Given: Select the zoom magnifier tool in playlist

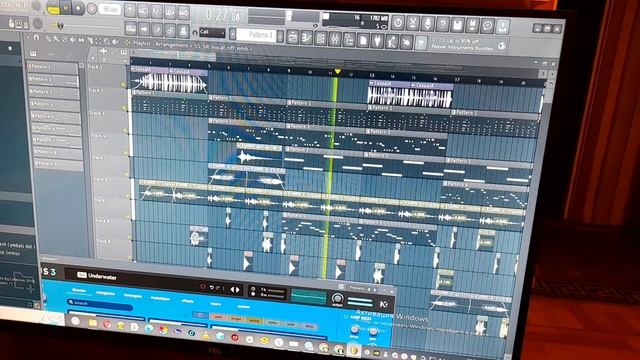Looking at the screenshot, I should tap(107, 41).
